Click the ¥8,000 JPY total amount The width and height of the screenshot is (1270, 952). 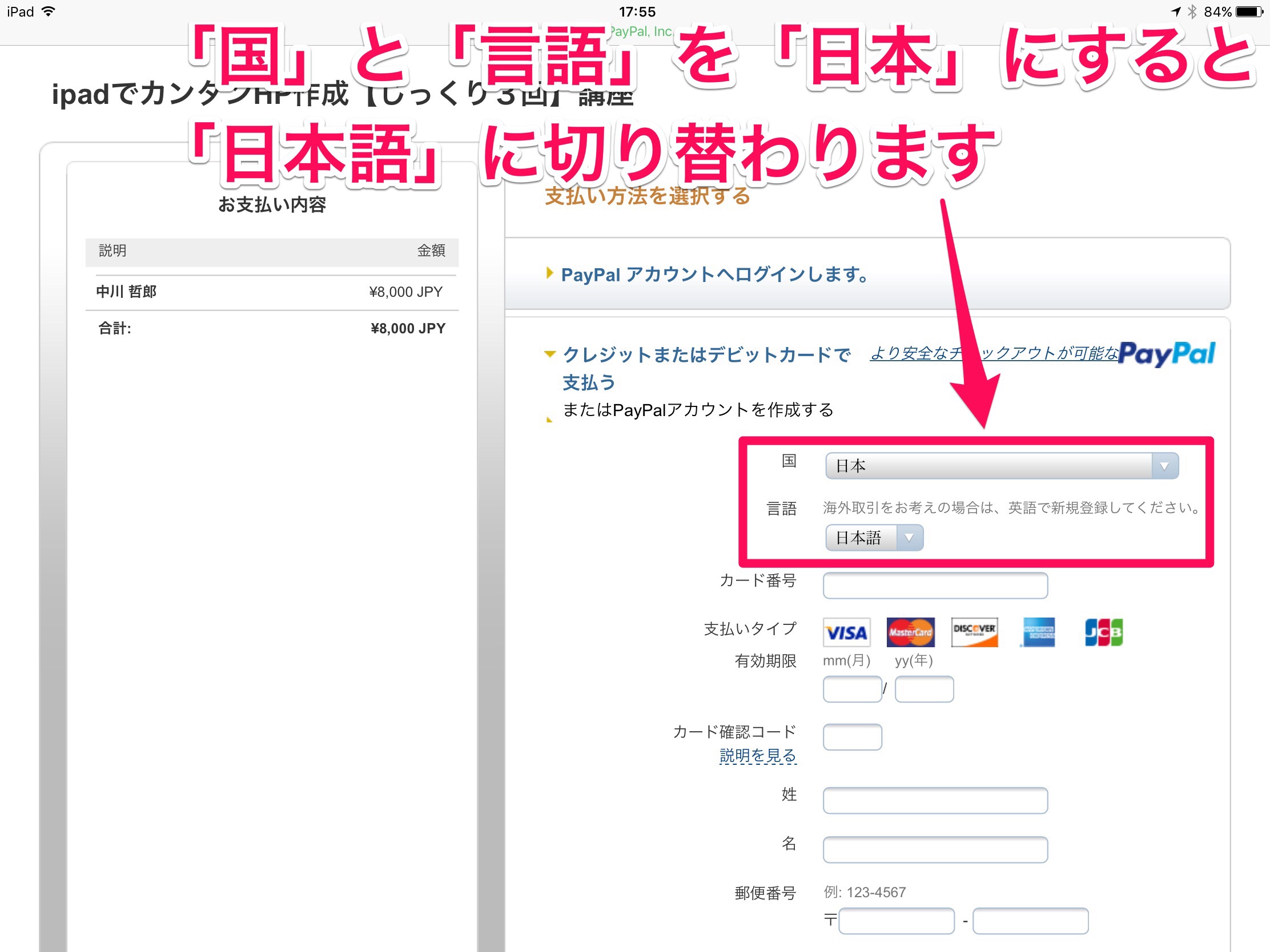pyautogui.click(x=408, y=328)
